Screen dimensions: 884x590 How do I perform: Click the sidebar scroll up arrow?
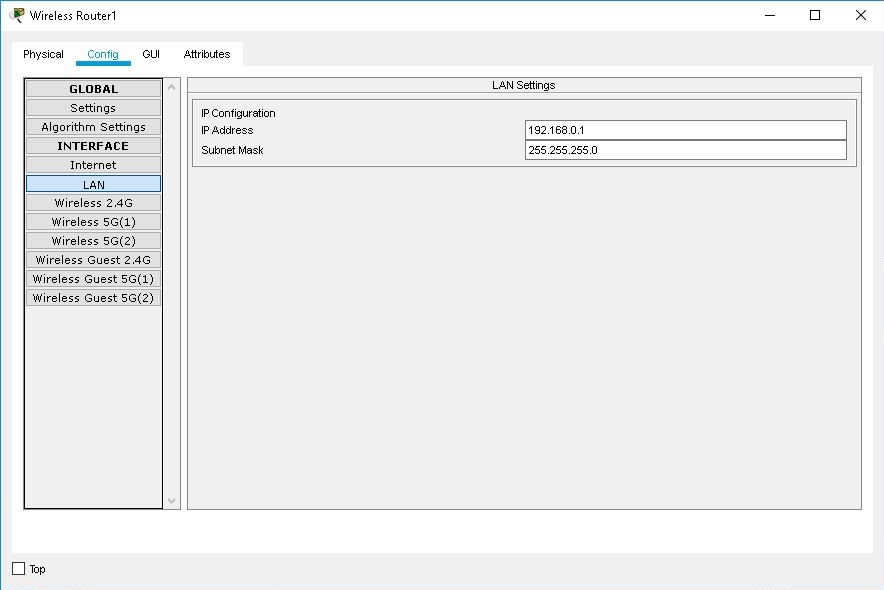171,87
